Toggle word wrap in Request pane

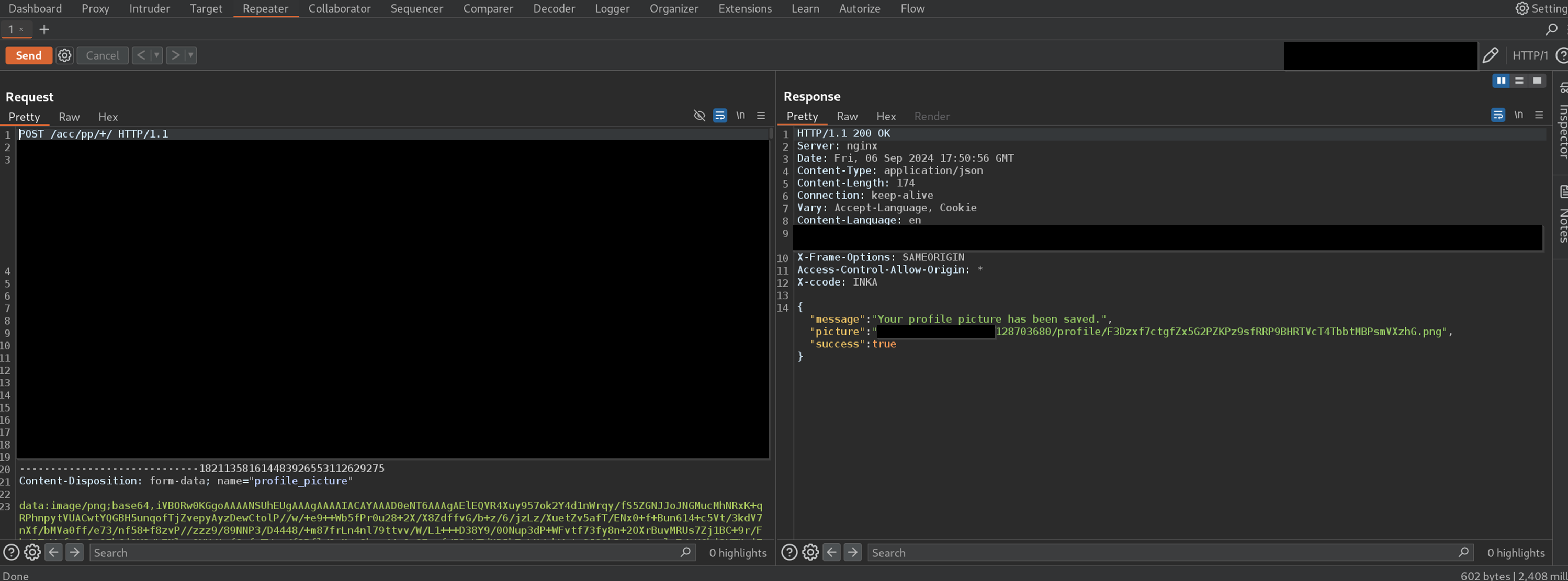point(719,115)
